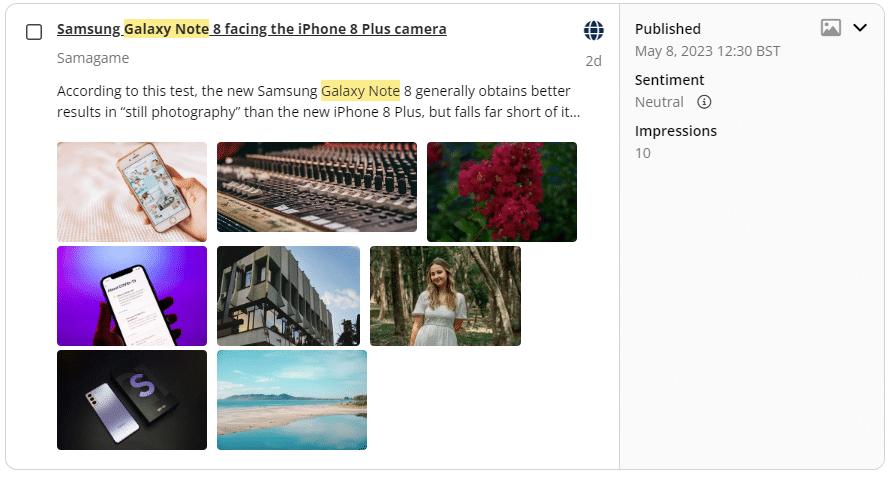Open the purple background phone thumbnail
Screen dimensions: 890x479
(x=132, y=296)
